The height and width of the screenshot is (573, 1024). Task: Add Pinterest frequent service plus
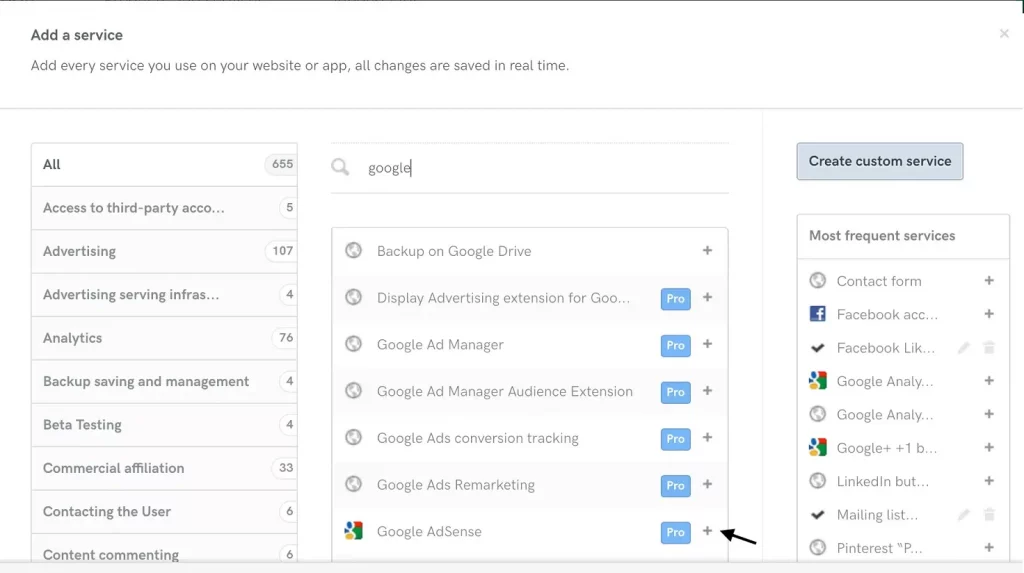(x=989, y=548)
